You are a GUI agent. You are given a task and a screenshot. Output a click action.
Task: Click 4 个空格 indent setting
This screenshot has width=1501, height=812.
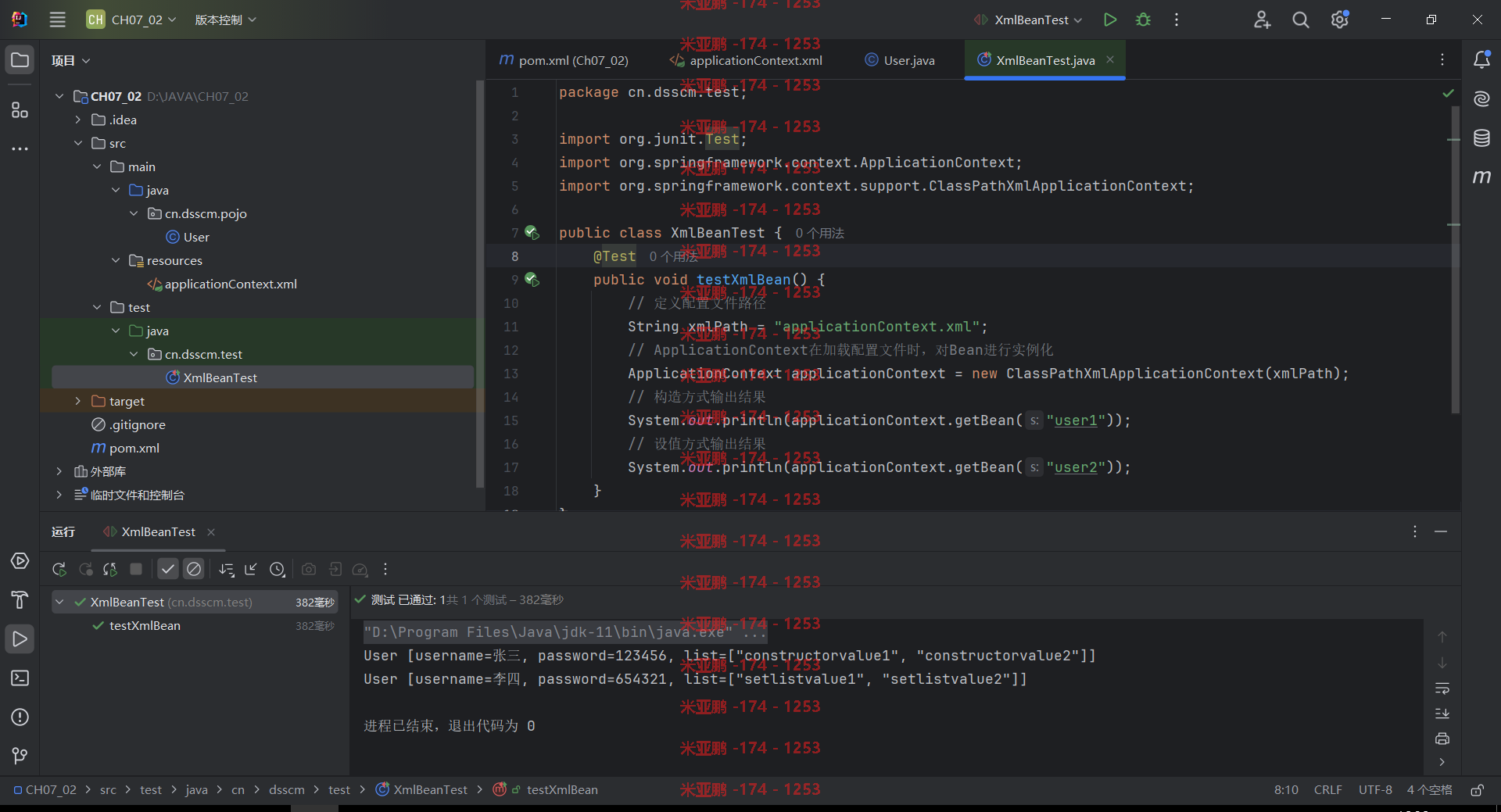pyautogui.click(x=1429, y=790)
